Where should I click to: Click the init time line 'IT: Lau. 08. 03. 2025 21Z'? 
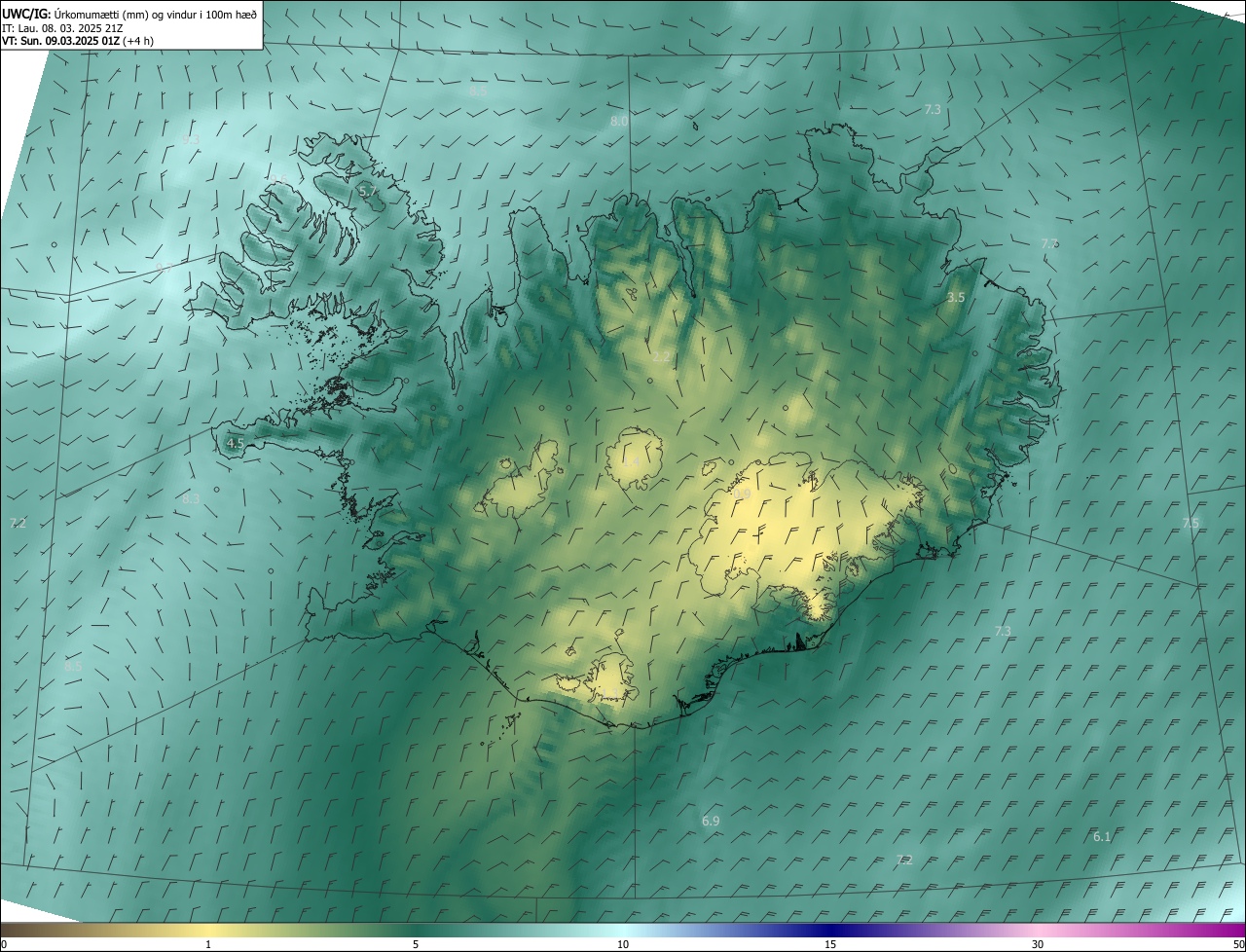[62, 27]
